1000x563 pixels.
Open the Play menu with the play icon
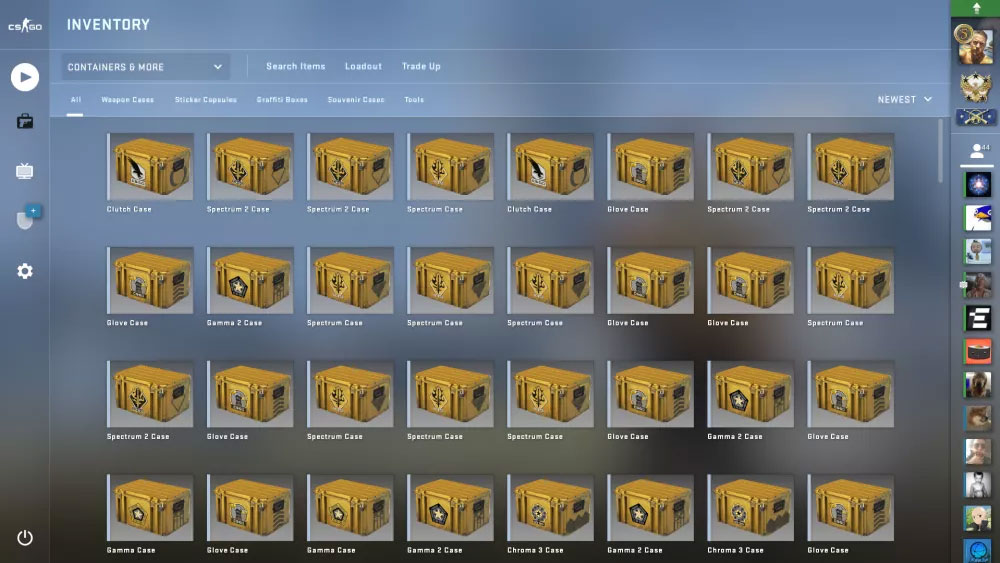[25, 77]
